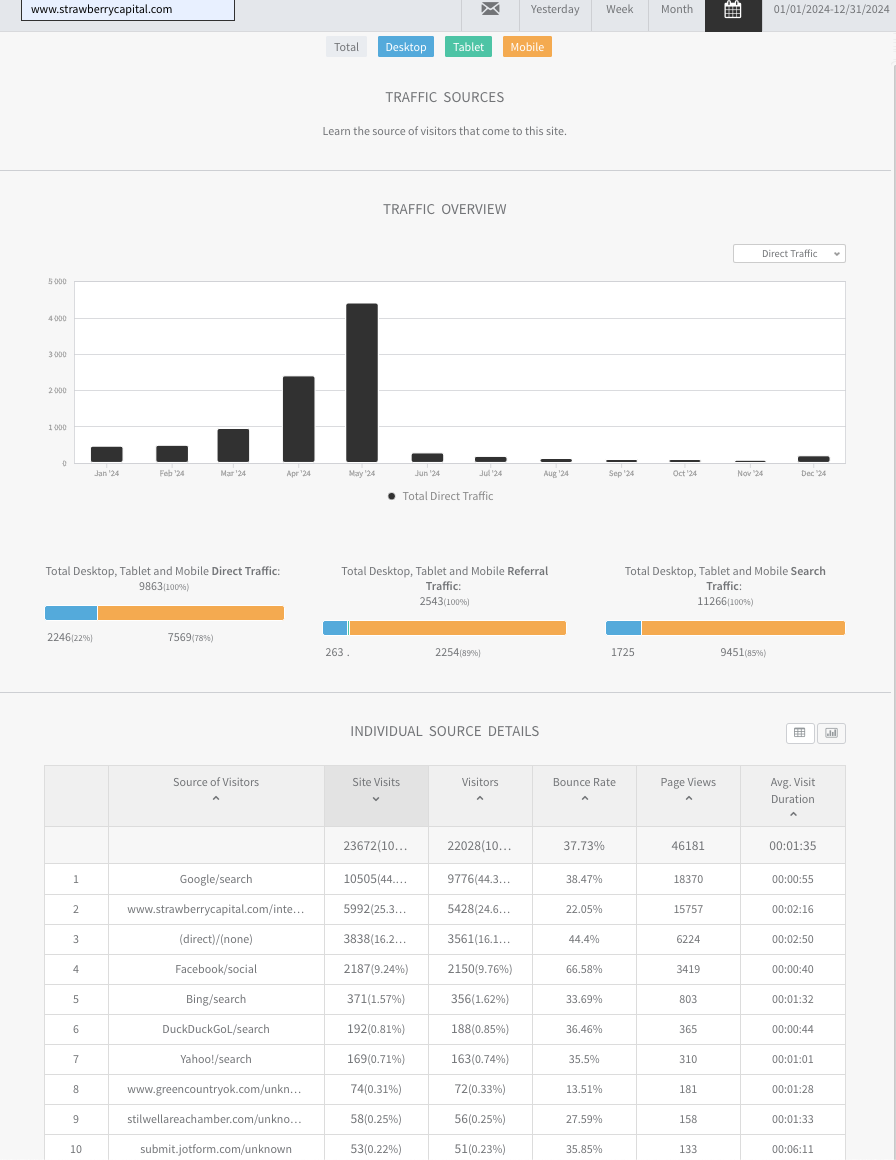Click the 00:06:11 visit duration cell
The height and width of the screenshot is (1160, 896).
792,1149
